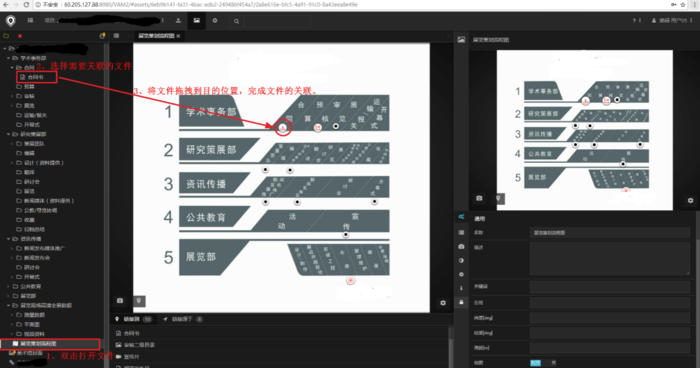Click the 关键词 input field
This screenshot has width=700, height=368.
(x=610, y=287)
